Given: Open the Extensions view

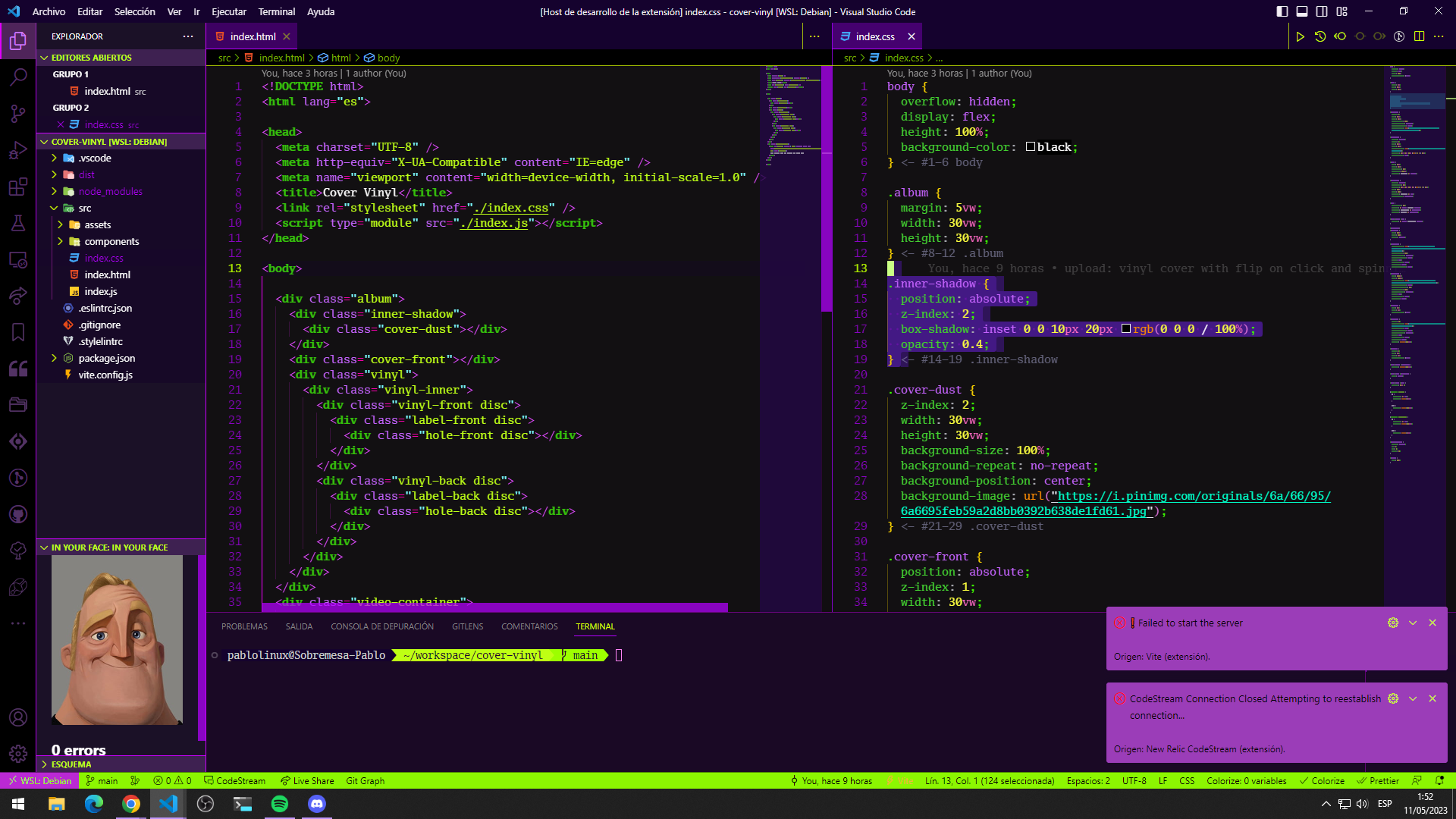Looking at the screenshot, I should point(18,187).
